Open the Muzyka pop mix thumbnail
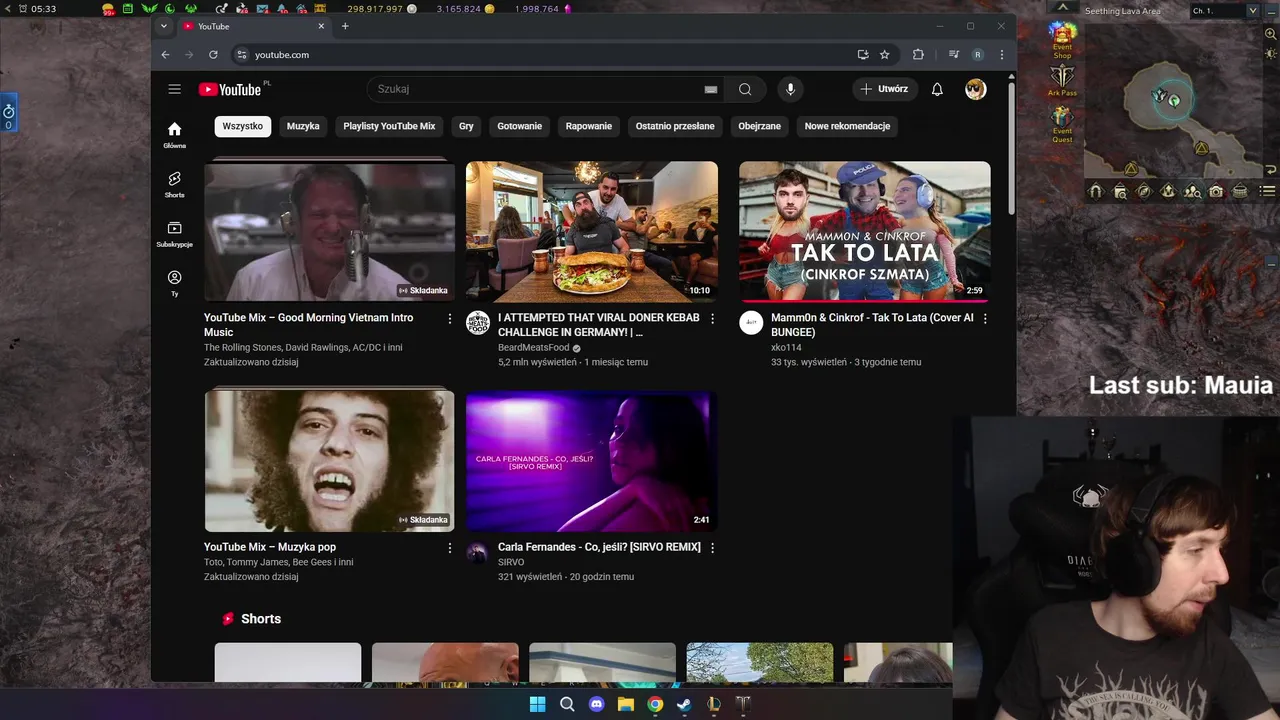Screen dimensions: 1280x720 click(x=329, y=461)
